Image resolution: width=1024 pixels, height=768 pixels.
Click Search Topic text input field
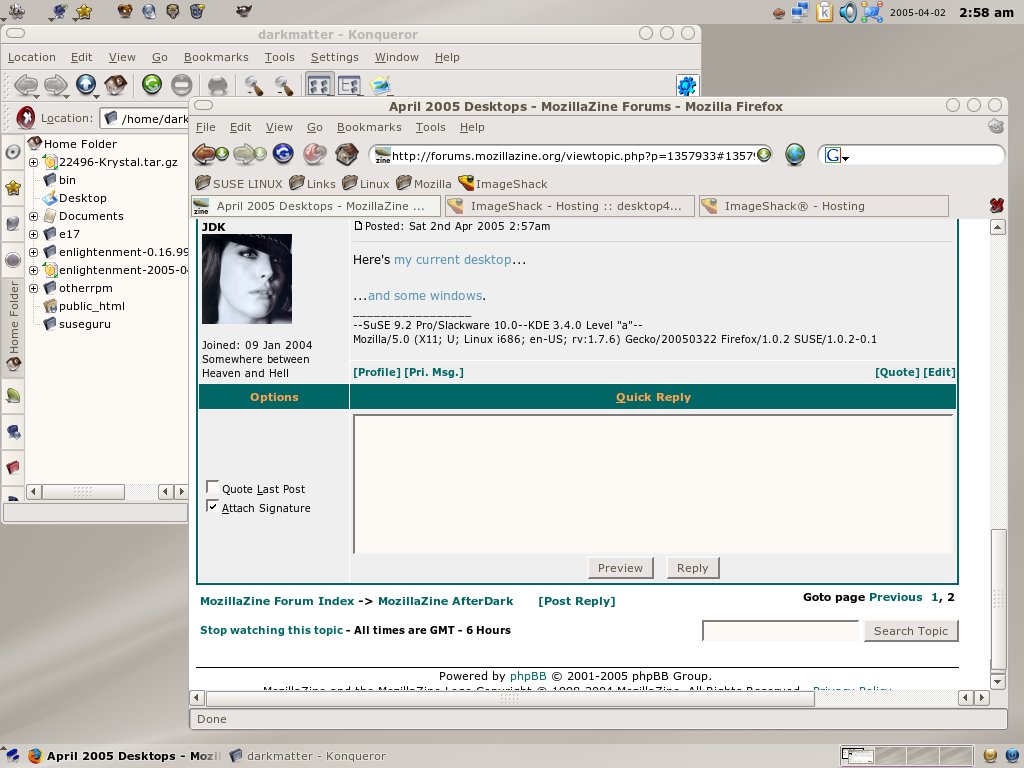tap(780, 631)
